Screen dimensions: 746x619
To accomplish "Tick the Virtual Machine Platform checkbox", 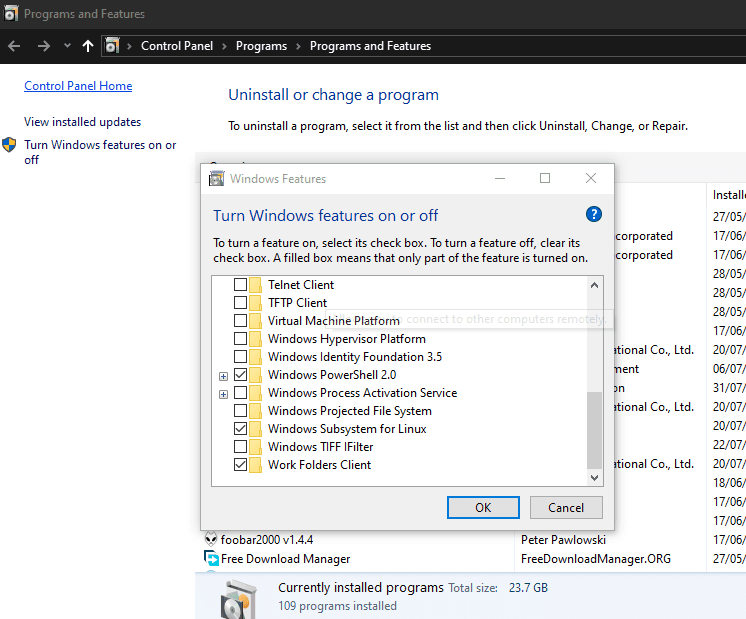I will (x=240, y=321).
